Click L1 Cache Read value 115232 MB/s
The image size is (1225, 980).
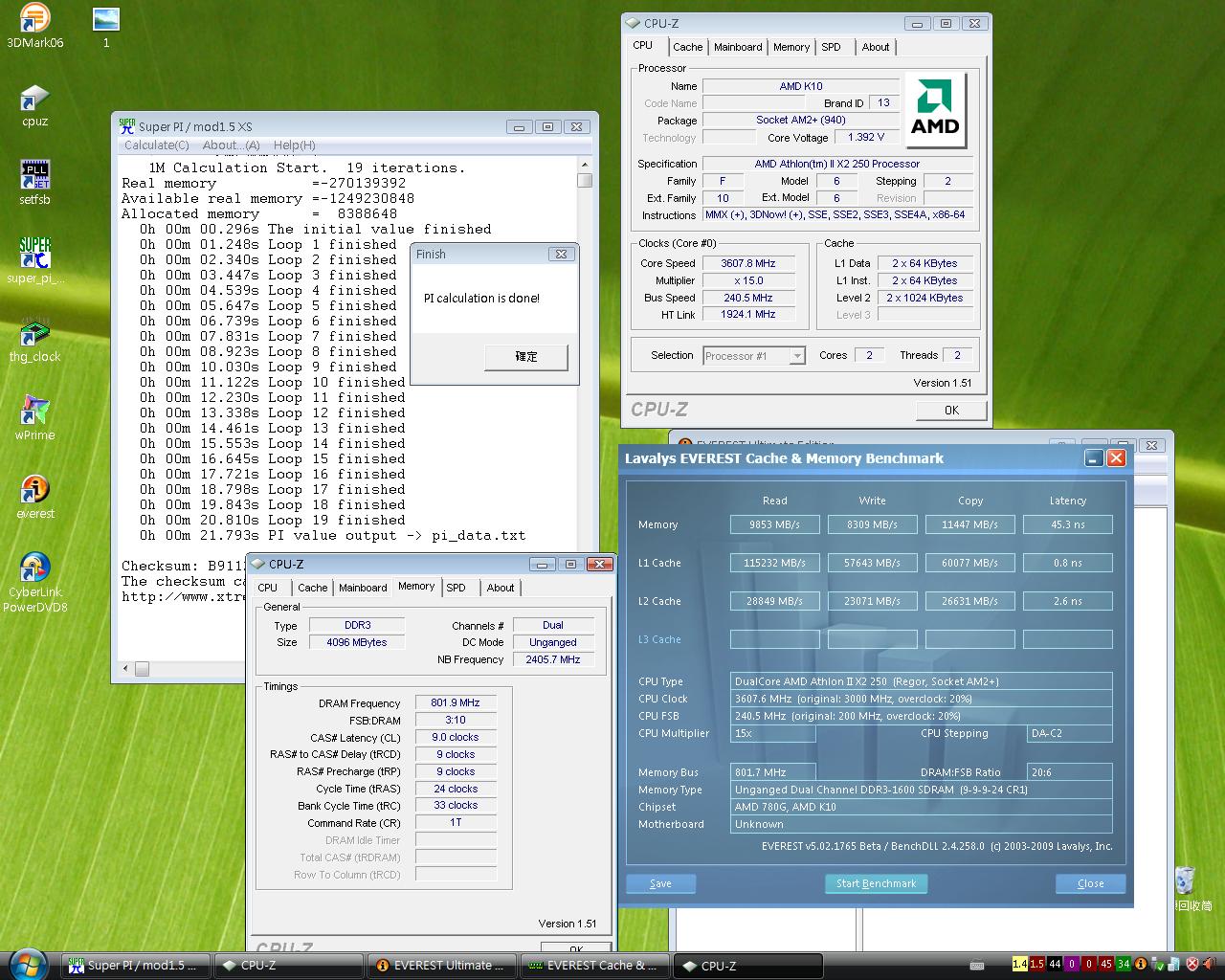pyautogui.click(x=774, y=563)
